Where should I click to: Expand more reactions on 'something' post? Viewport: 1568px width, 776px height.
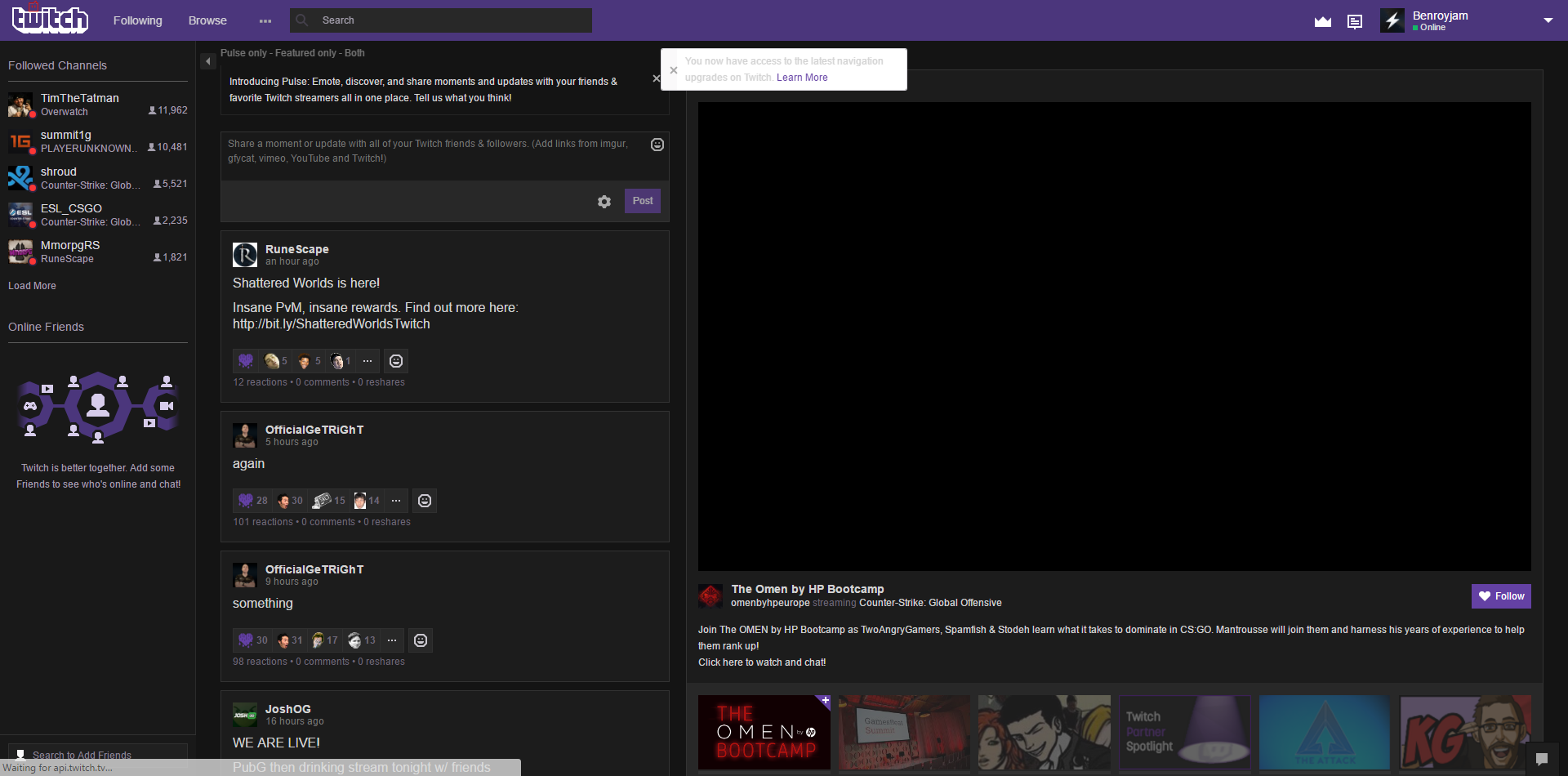coord(392,640)
